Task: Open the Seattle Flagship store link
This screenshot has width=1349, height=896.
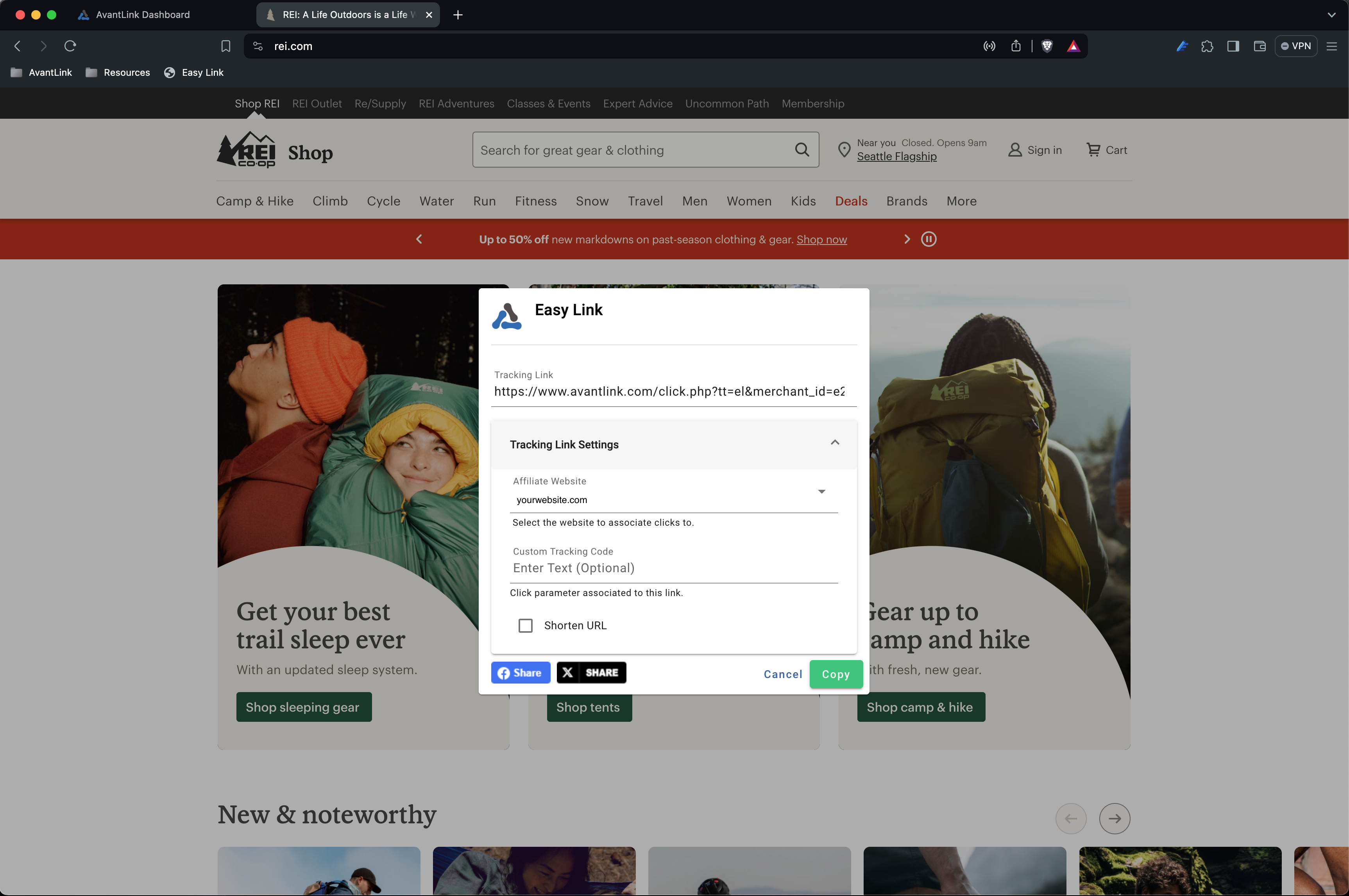Action: pos(896,157)
